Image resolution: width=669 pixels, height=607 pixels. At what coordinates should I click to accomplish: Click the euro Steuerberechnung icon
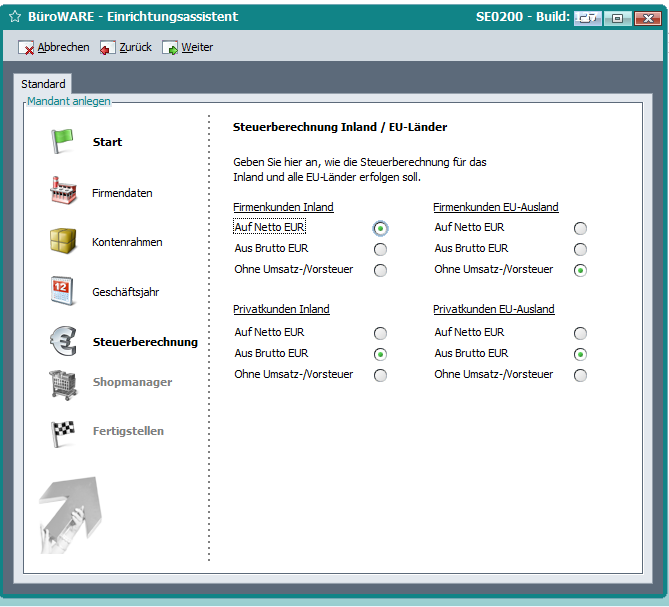63,341
